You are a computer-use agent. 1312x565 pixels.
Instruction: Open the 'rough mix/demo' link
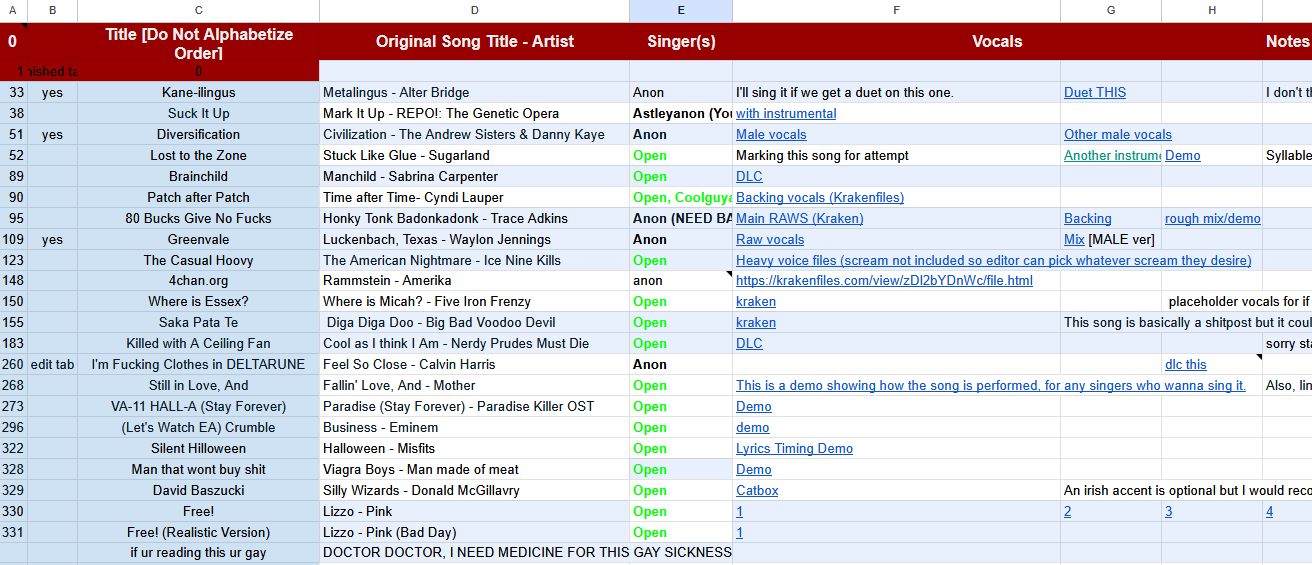[x=1213, y=218]
